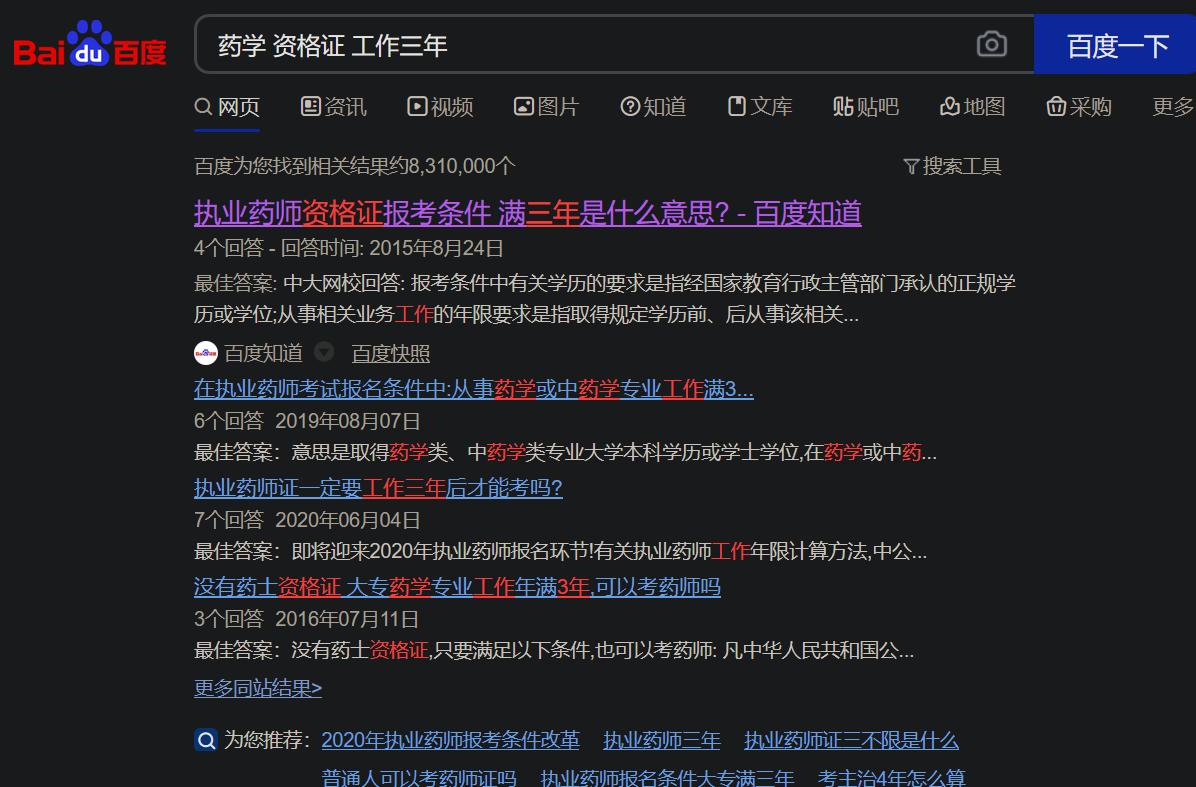1196x787 pixels.
Task: Open link 执业药师证一定要工作三年后才能考吗
Action: pos(378,488)
